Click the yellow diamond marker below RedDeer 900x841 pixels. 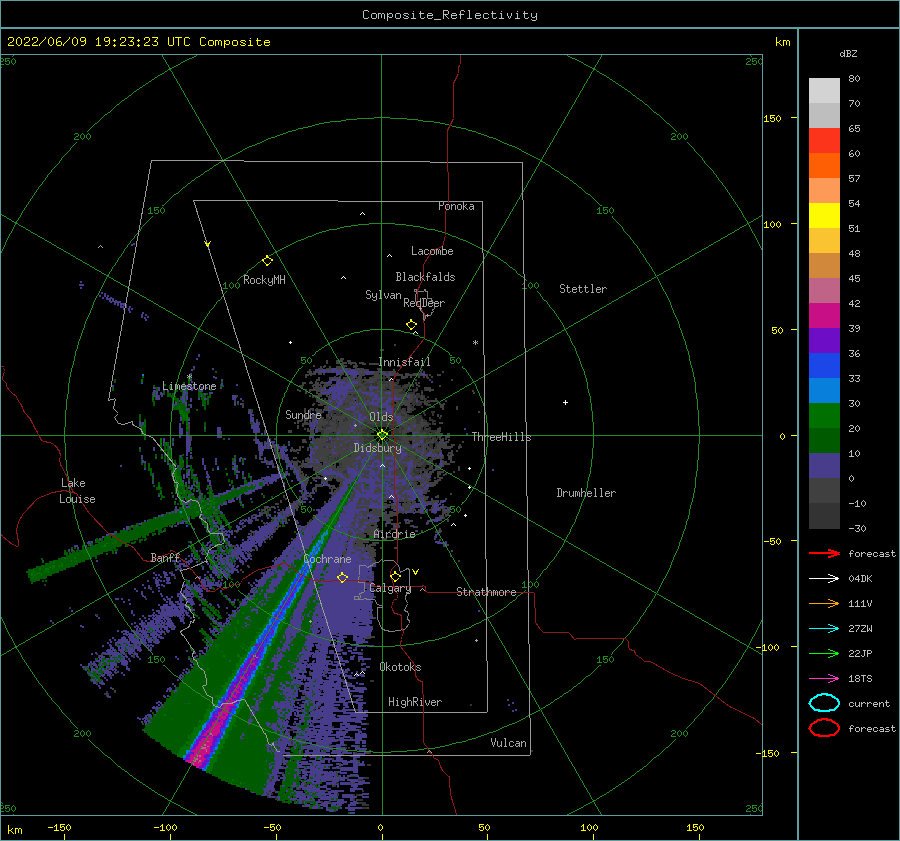[411, 325]
